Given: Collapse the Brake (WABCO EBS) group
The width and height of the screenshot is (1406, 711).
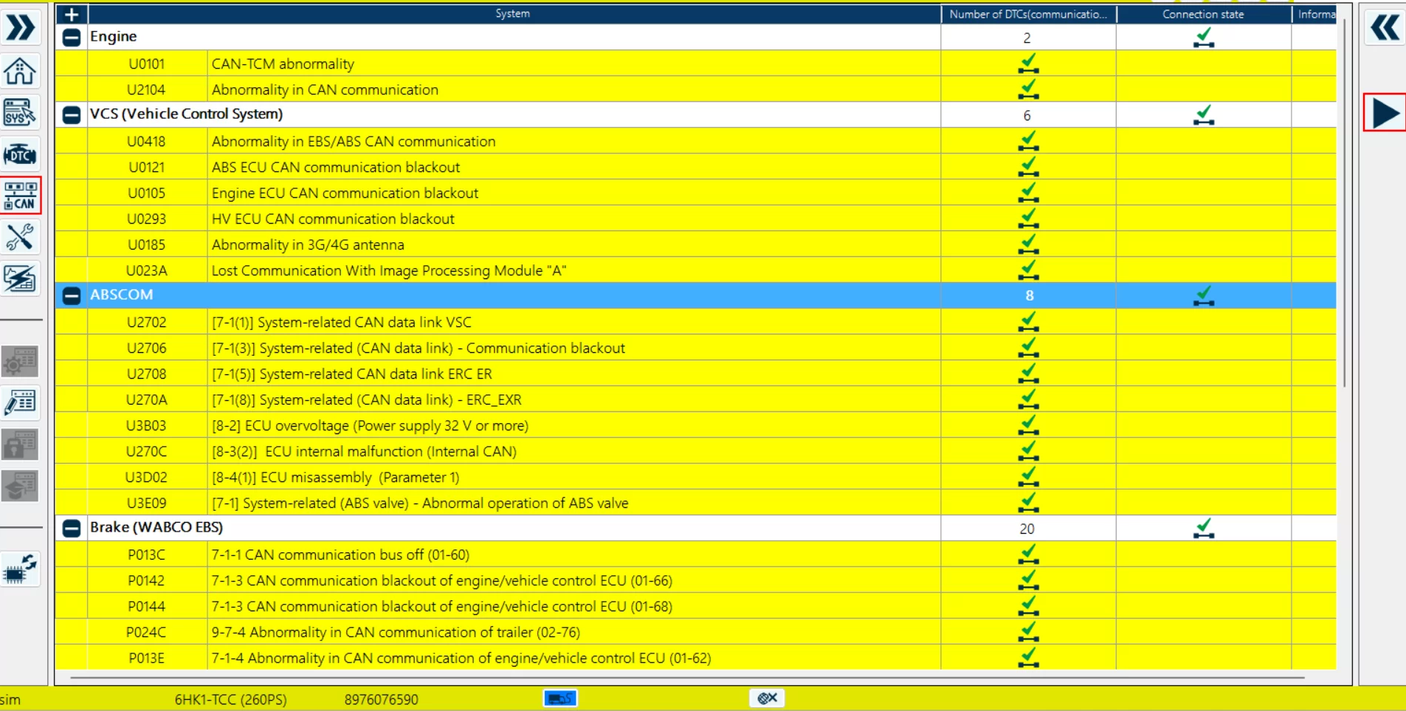Looking at the screenshot, I should 70,527.
